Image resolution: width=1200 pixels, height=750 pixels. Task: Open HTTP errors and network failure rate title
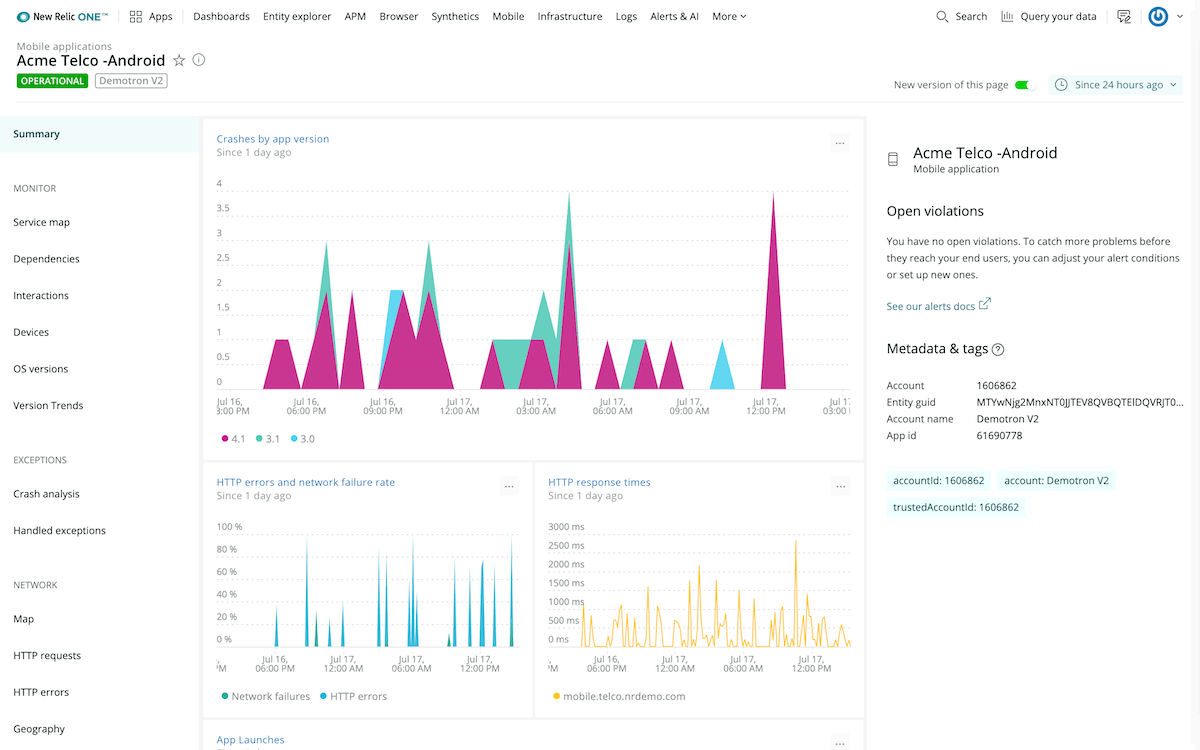tap(306, 482)
